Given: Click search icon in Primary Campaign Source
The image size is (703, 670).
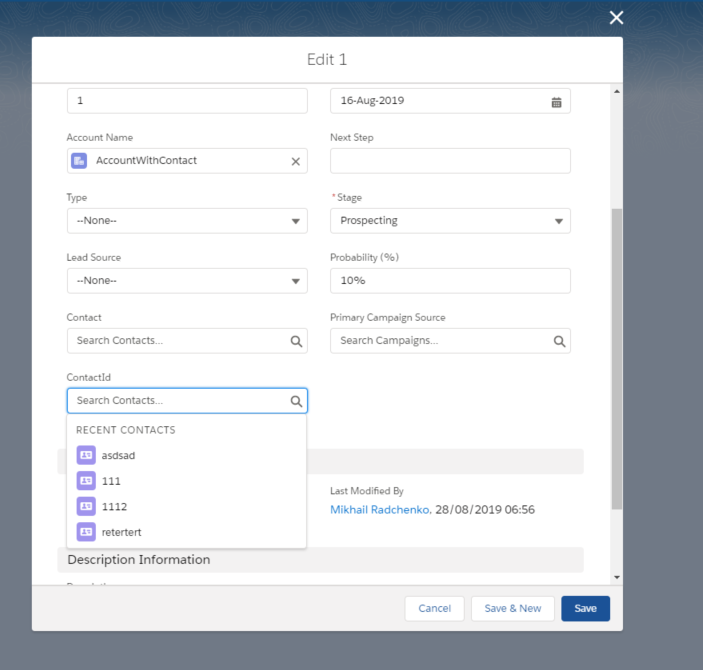Looking at the screenshot, I should 559,341.
